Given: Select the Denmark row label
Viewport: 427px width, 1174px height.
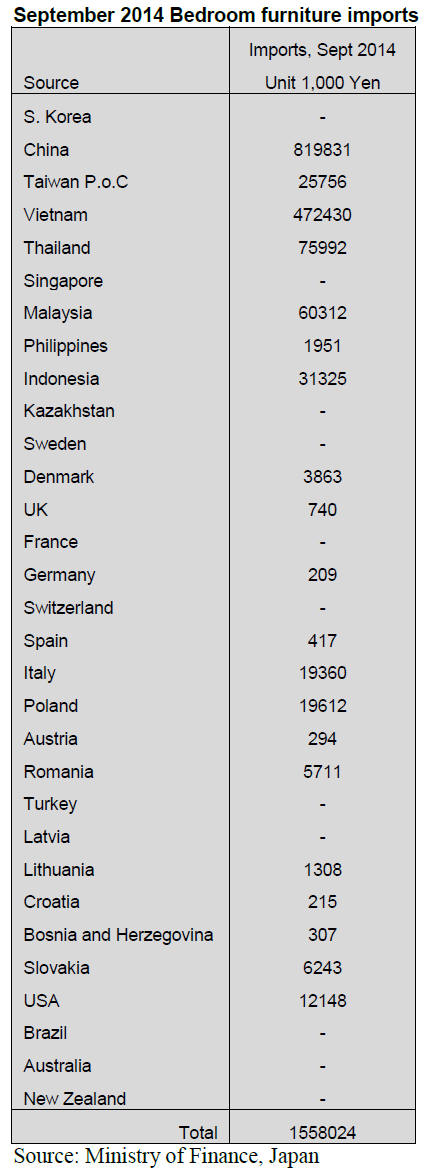Looking at the screenshot, I should (x=58, y=477).
